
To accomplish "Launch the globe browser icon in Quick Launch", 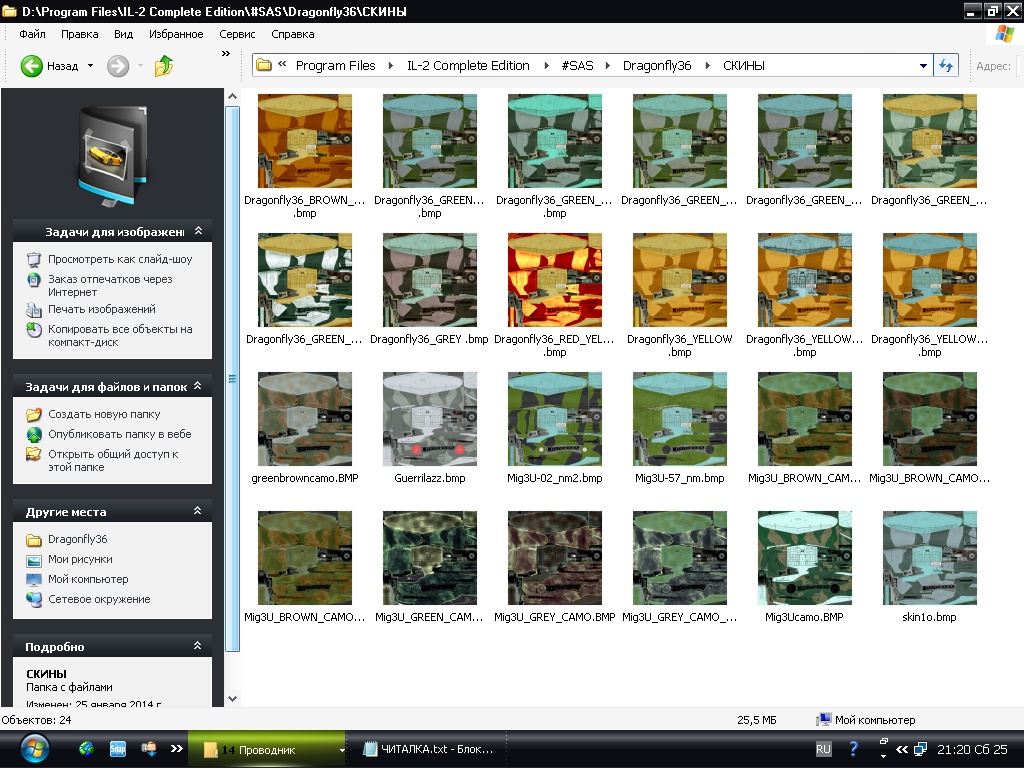I will point(86,749).
